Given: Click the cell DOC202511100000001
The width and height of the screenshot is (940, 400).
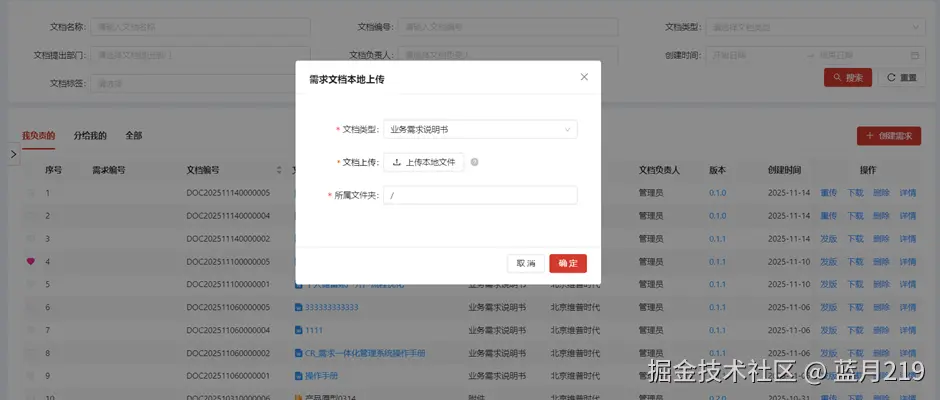Looking at the screenshot, I should (228, 284).
